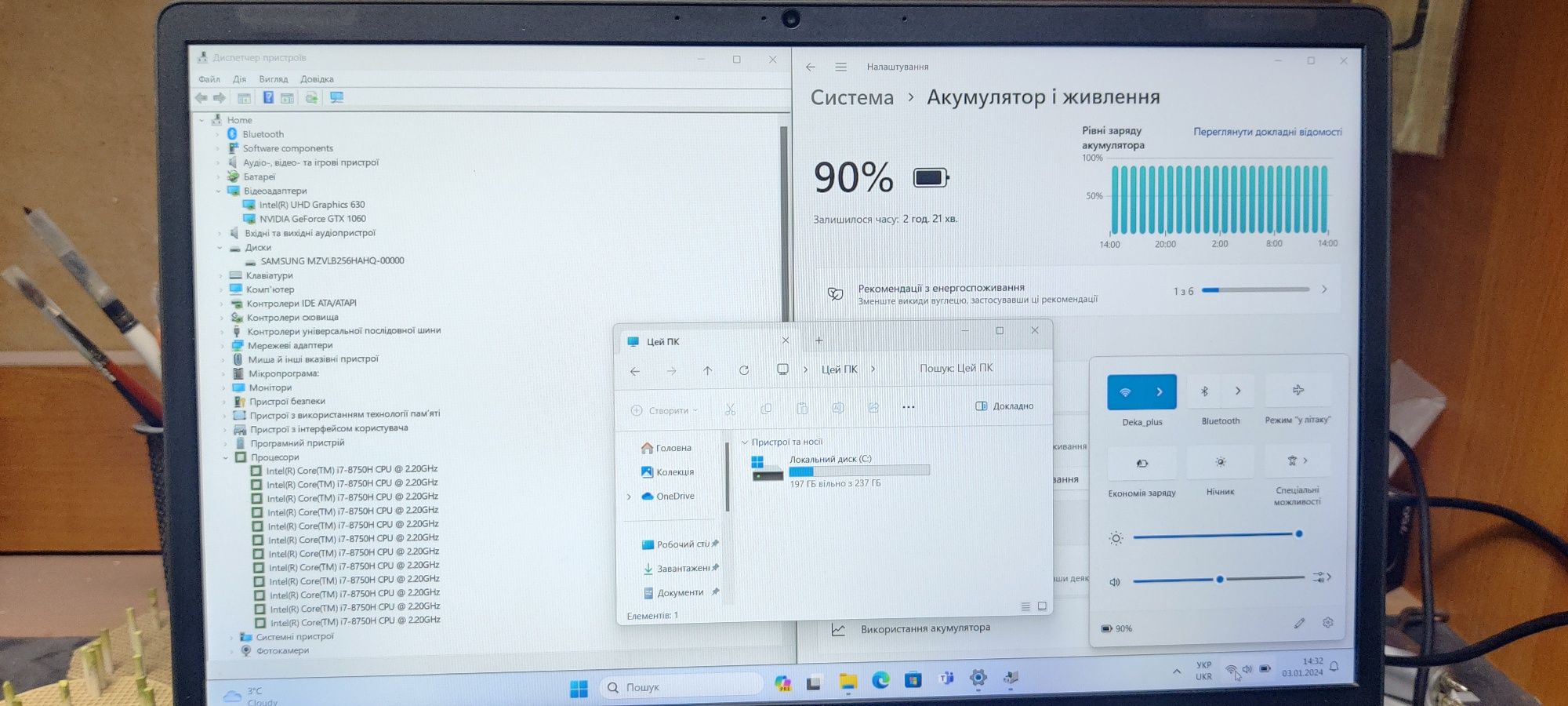This screenshot has width=1568, height=706.
Task: Collapse the Диски node in Device Manager
Action: [x=220, y=248]
